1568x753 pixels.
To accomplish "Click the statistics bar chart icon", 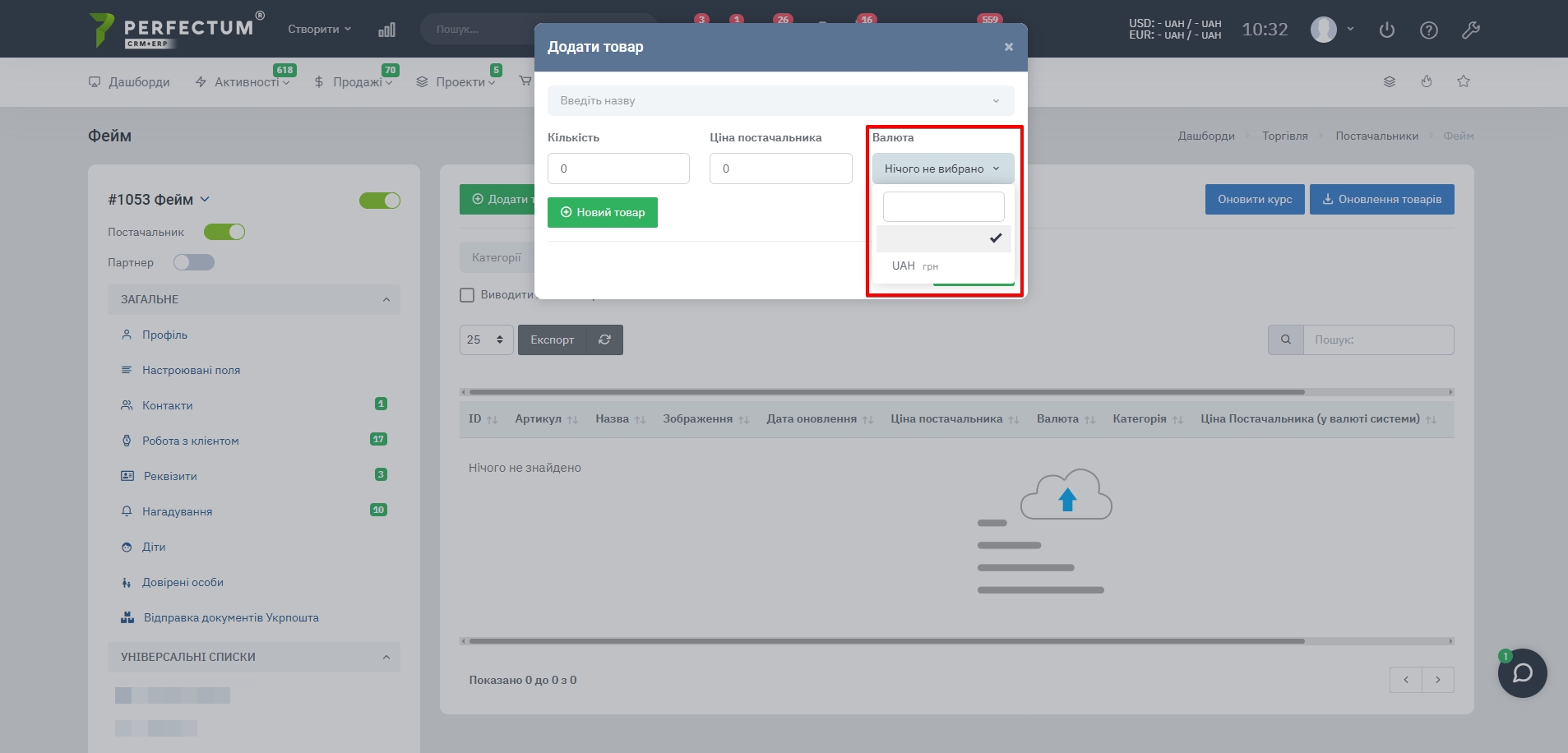I will tap(386, 30).
